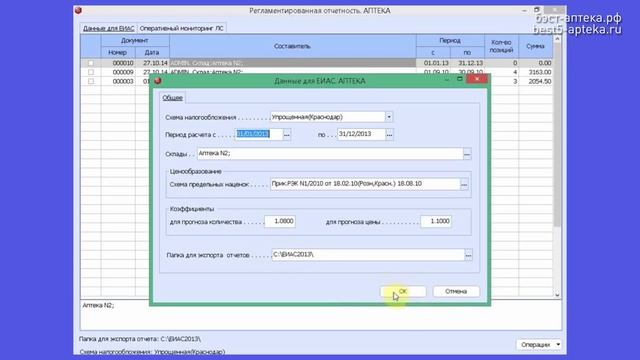
Task: Maximize the Данные для ЕИАС dialog
Action: tap(460, 79)
